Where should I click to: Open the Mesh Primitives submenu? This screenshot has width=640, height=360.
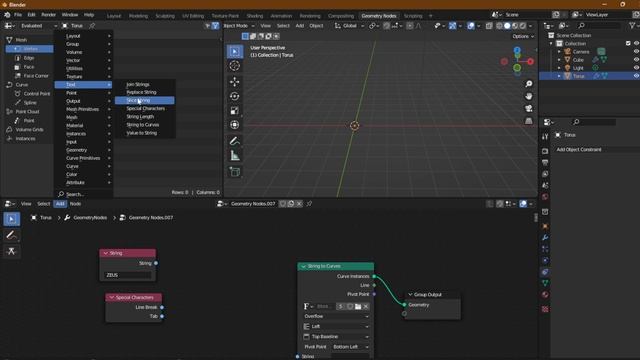click(83, 109)
